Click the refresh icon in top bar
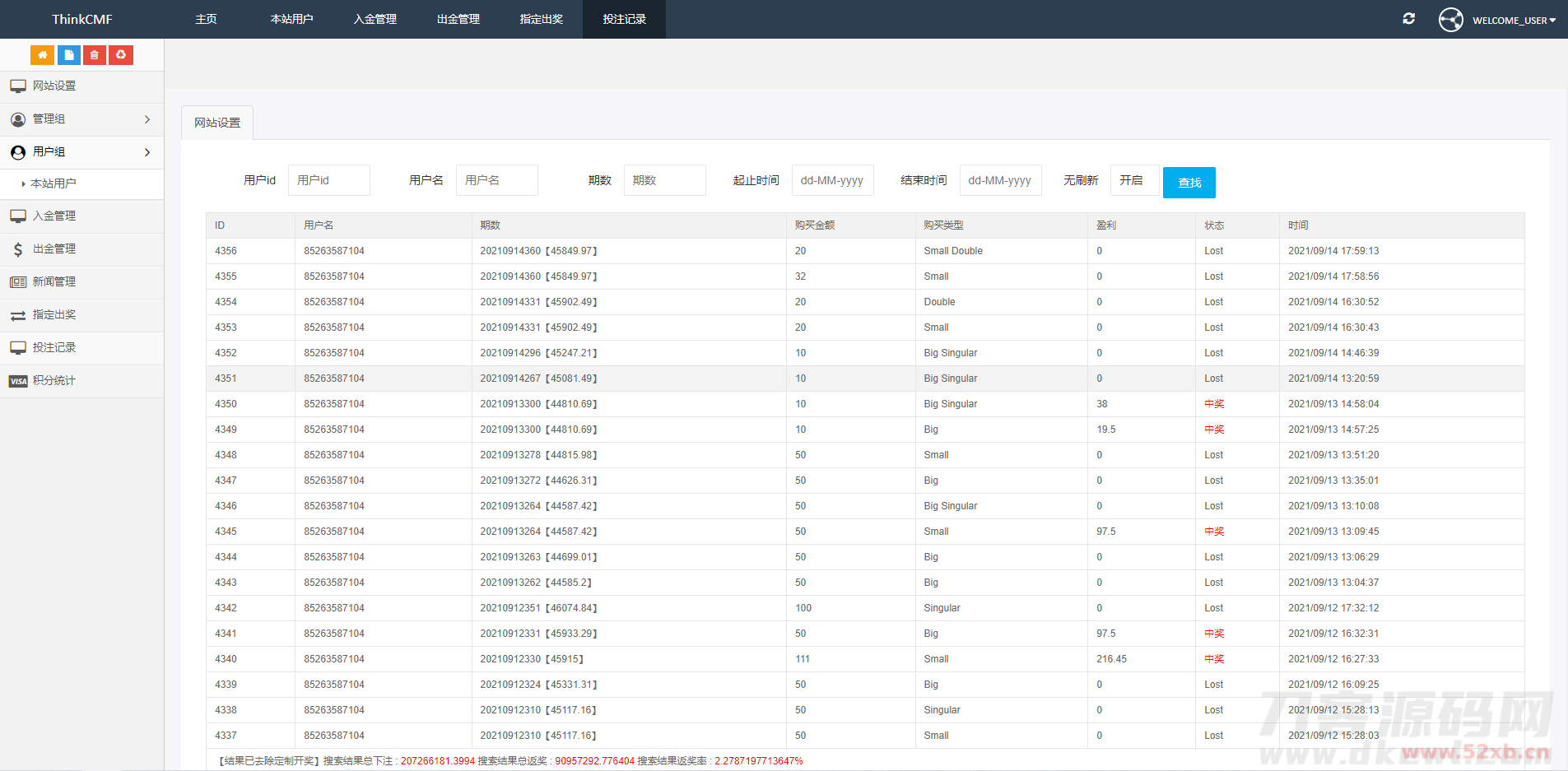This screenshot has width=1568, height=771. point(1408,19)
